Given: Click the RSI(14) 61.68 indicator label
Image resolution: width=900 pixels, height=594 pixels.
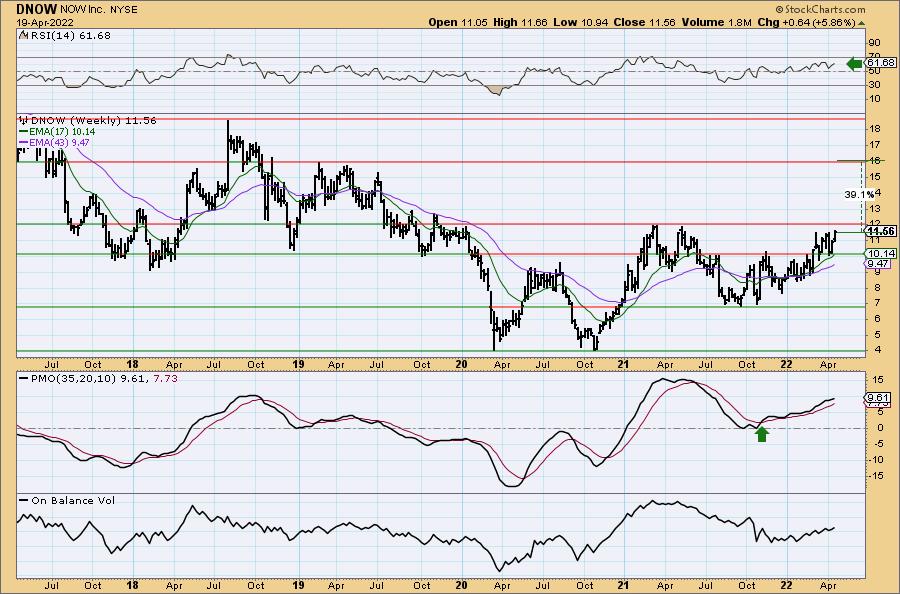Looking at the screenshot, I should [x=65, y=36].
